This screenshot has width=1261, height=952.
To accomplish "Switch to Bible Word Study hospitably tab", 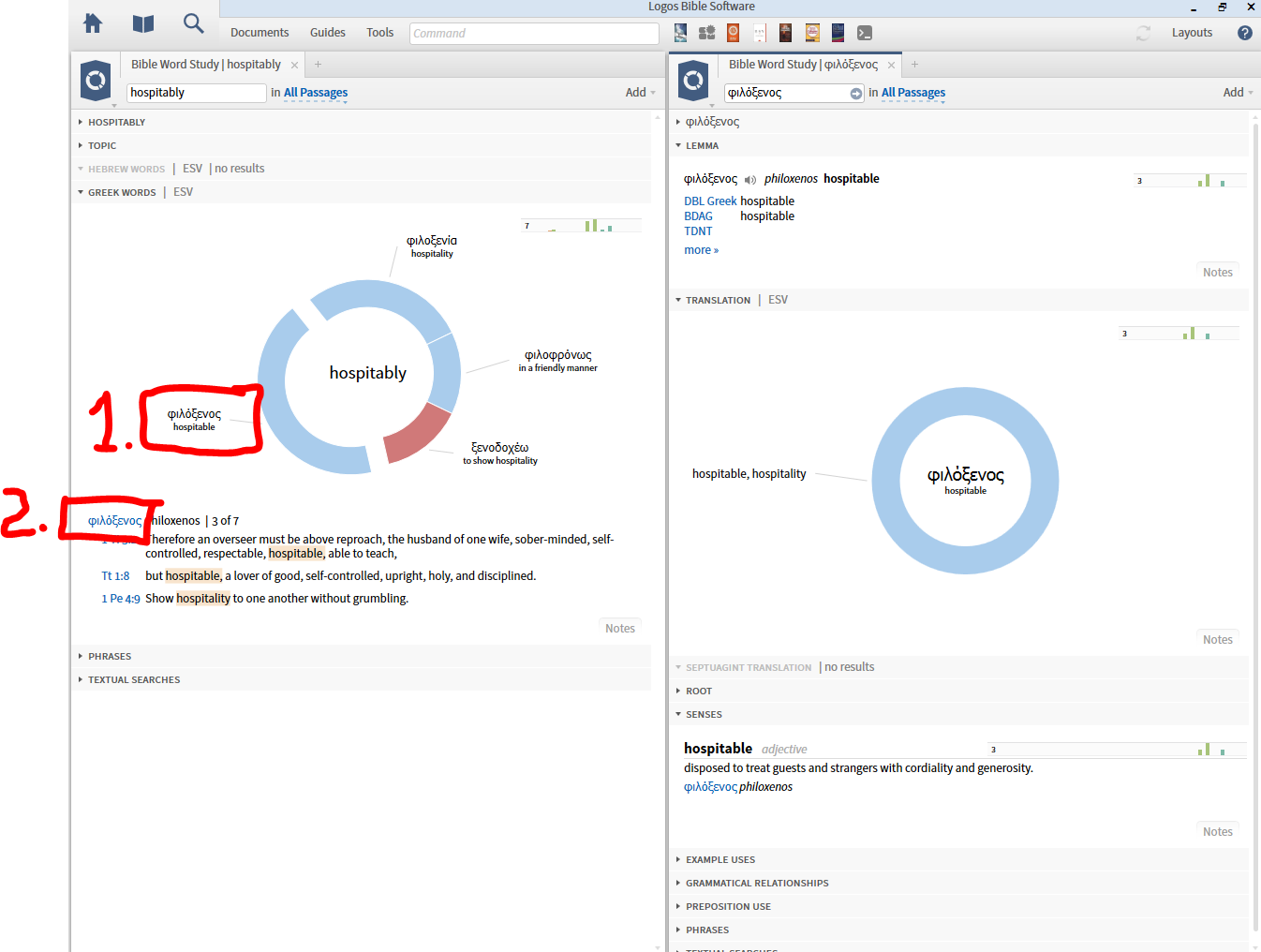I will [206, 65].
